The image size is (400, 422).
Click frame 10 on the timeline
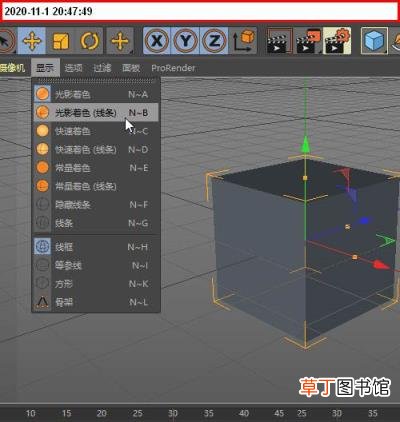[31, 413]
